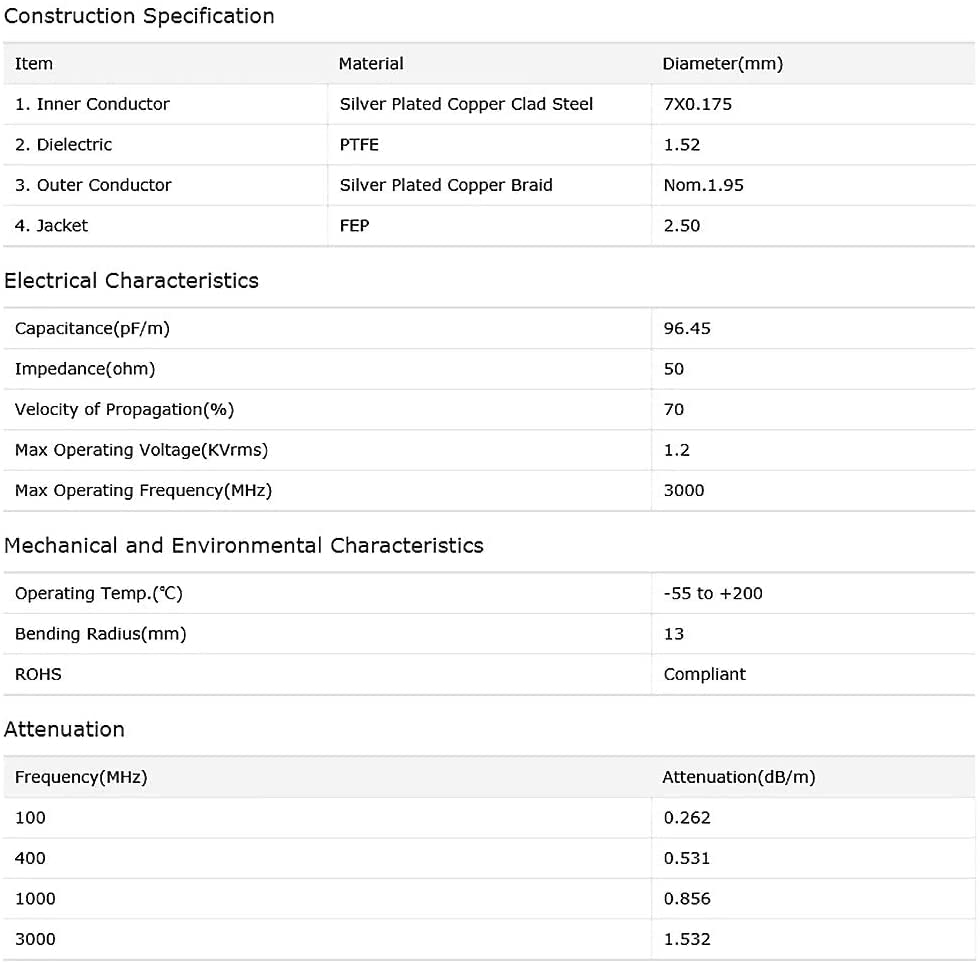This screenshot has height=963, width=980.
Task: Select the Attenuation(dB/m) column header
Action: [739, 777]
